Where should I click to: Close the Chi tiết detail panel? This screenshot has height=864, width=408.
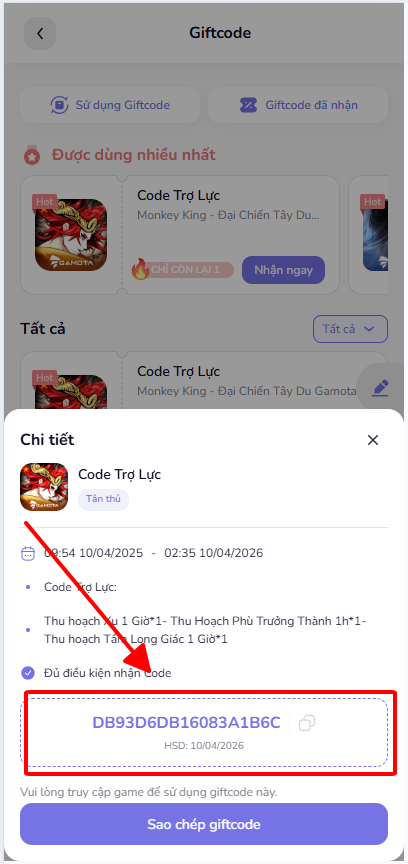pos(373,440)
